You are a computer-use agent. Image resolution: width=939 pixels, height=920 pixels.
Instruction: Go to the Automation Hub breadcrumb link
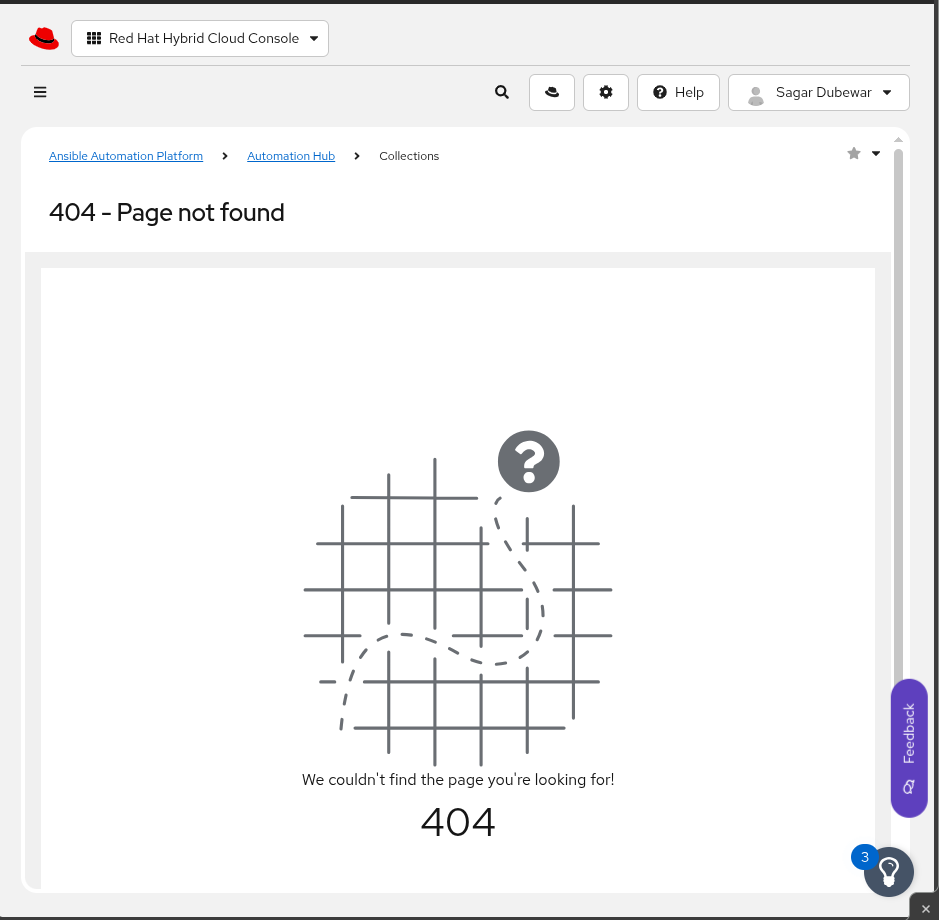[291, 156]
